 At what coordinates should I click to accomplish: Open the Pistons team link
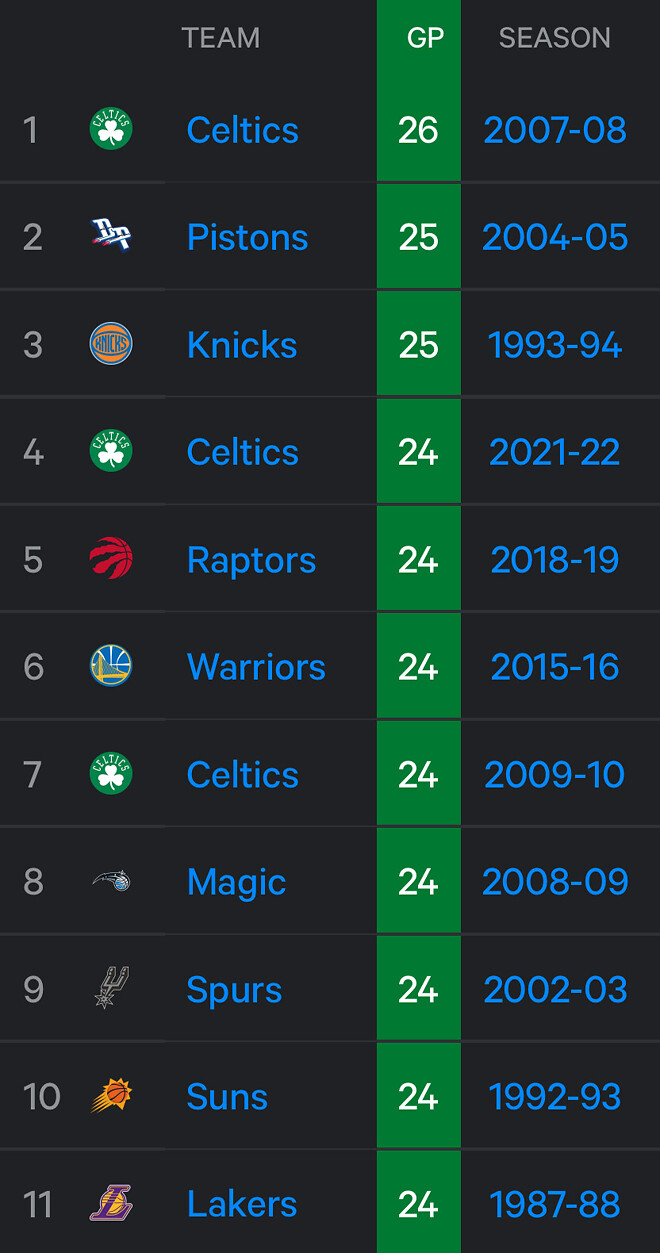point(247,237)
